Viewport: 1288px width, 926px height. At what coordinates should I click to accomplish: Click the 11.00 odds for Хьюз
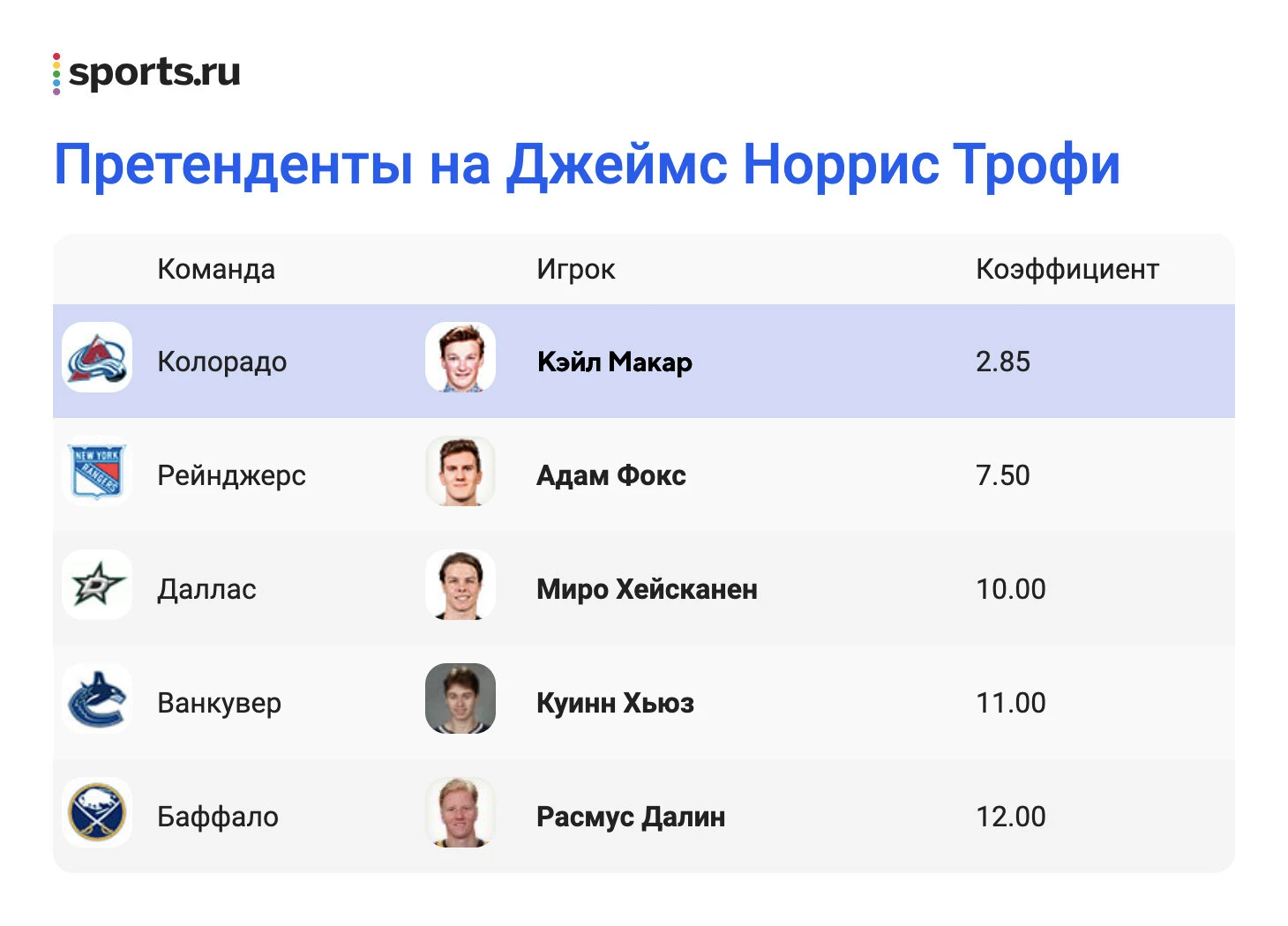tap(1011, 703)
